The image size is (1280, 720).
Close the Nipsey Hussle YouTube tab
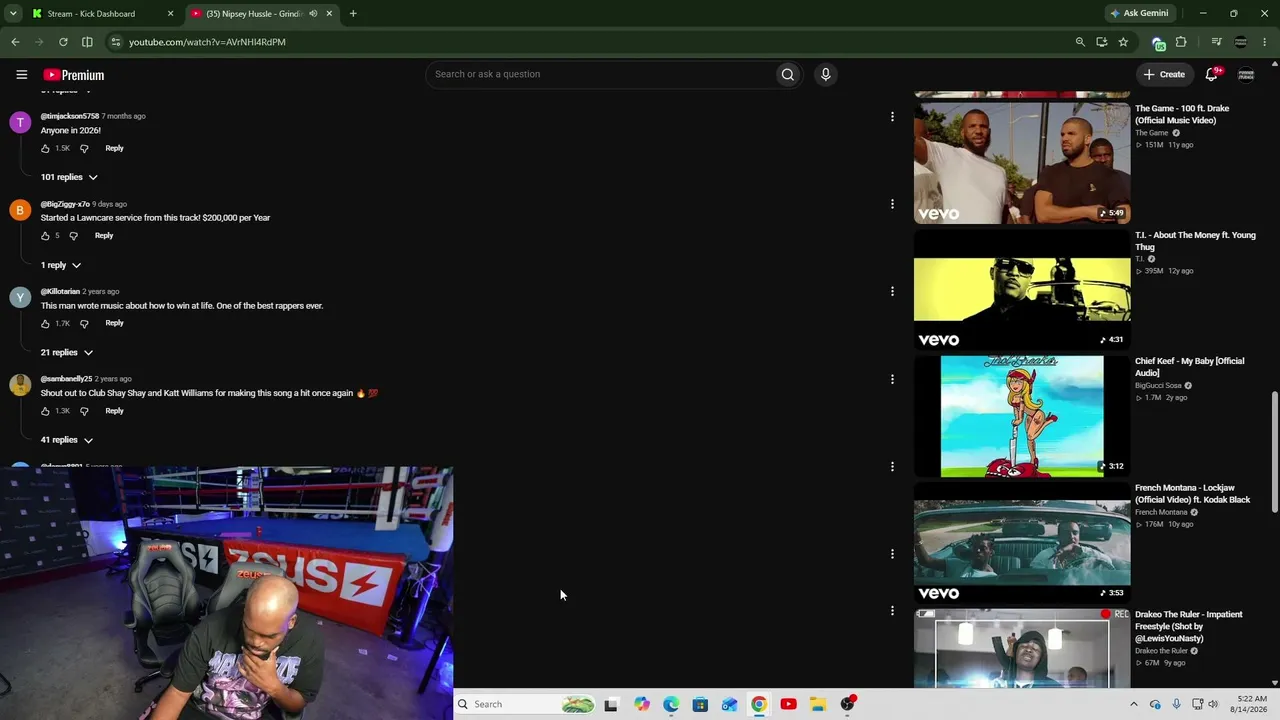click(x=329, y=14)
